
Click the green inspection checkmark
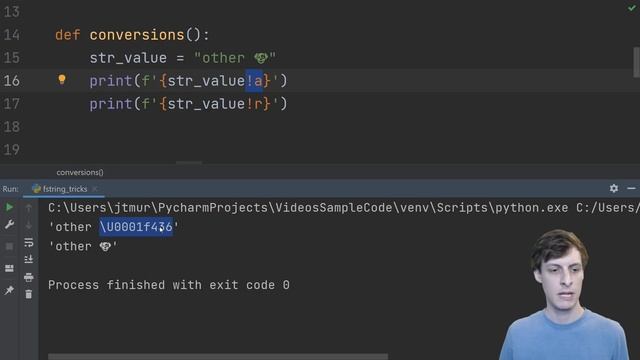[631, 8]
